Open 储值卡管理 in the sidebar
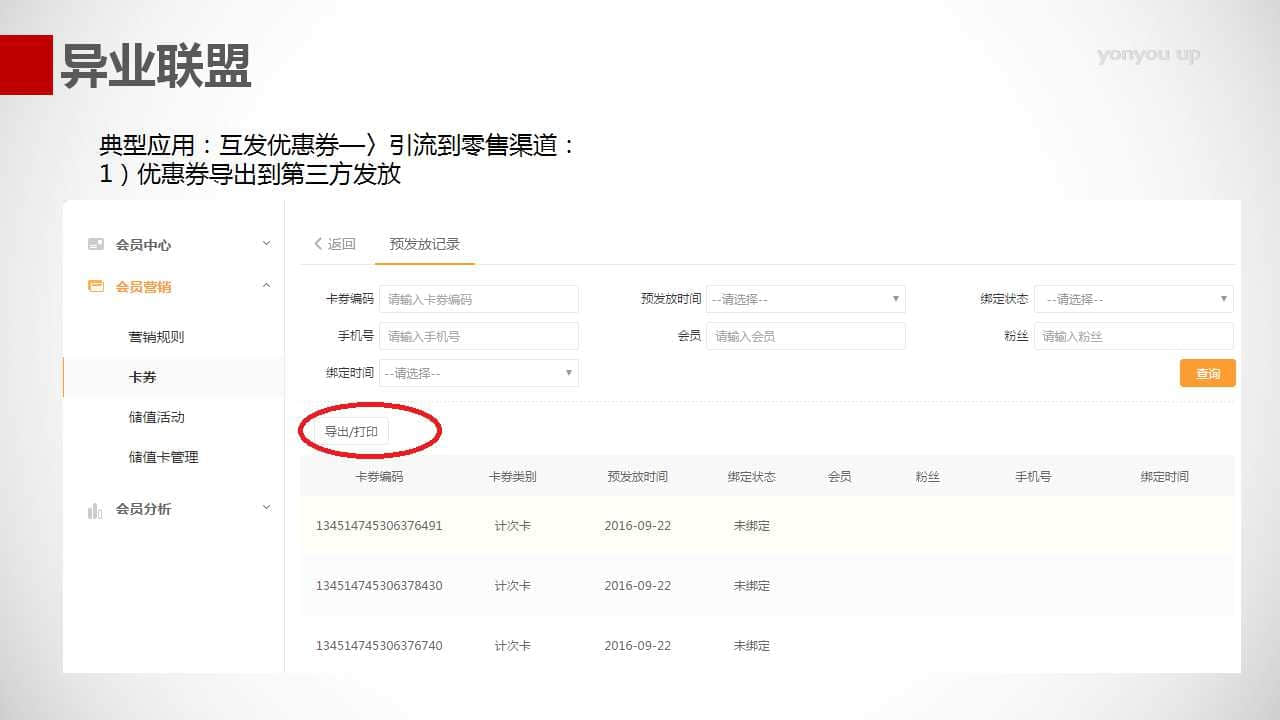1280x720 pixels. 163,457
